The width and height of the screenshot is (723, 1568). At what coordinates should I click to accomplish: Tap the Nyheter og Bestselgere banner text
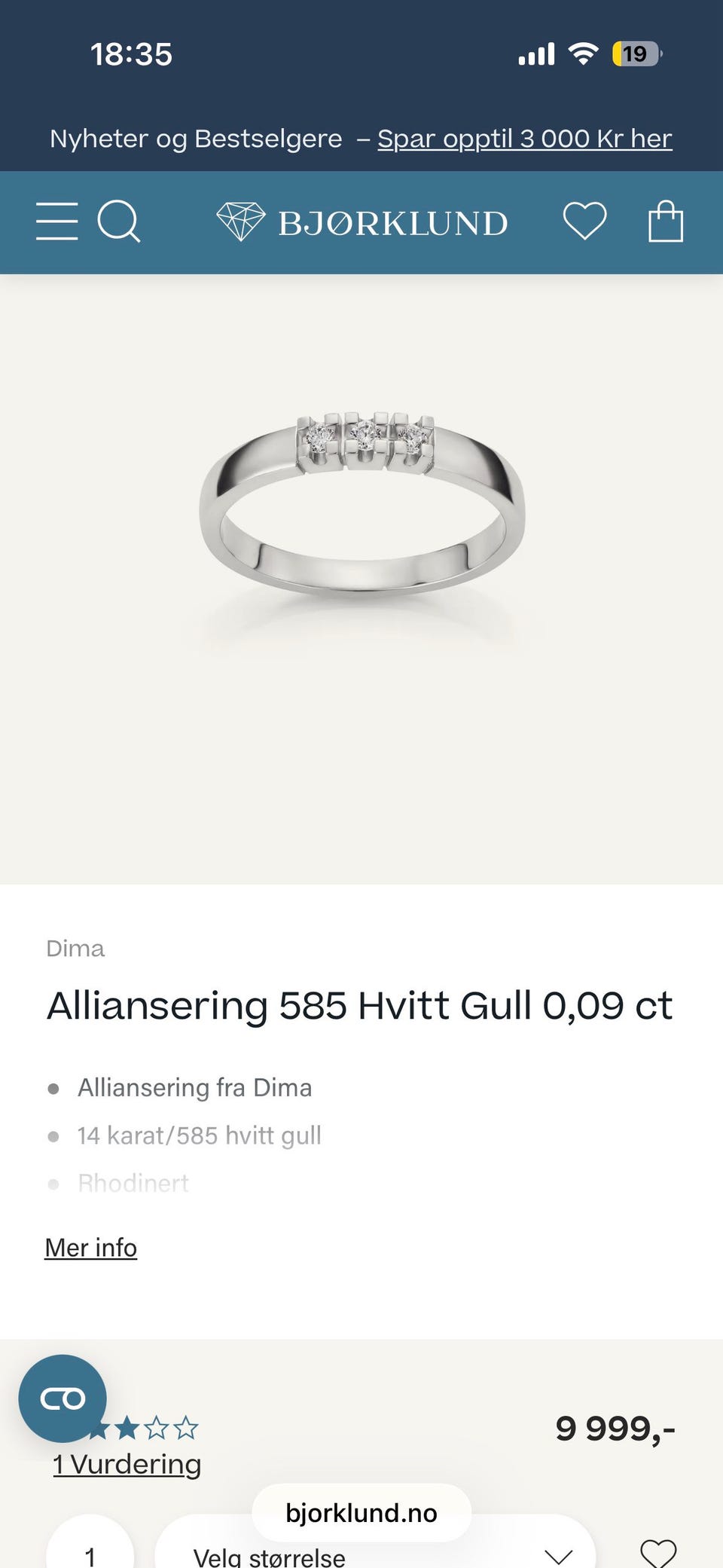(x=196, y=139)
